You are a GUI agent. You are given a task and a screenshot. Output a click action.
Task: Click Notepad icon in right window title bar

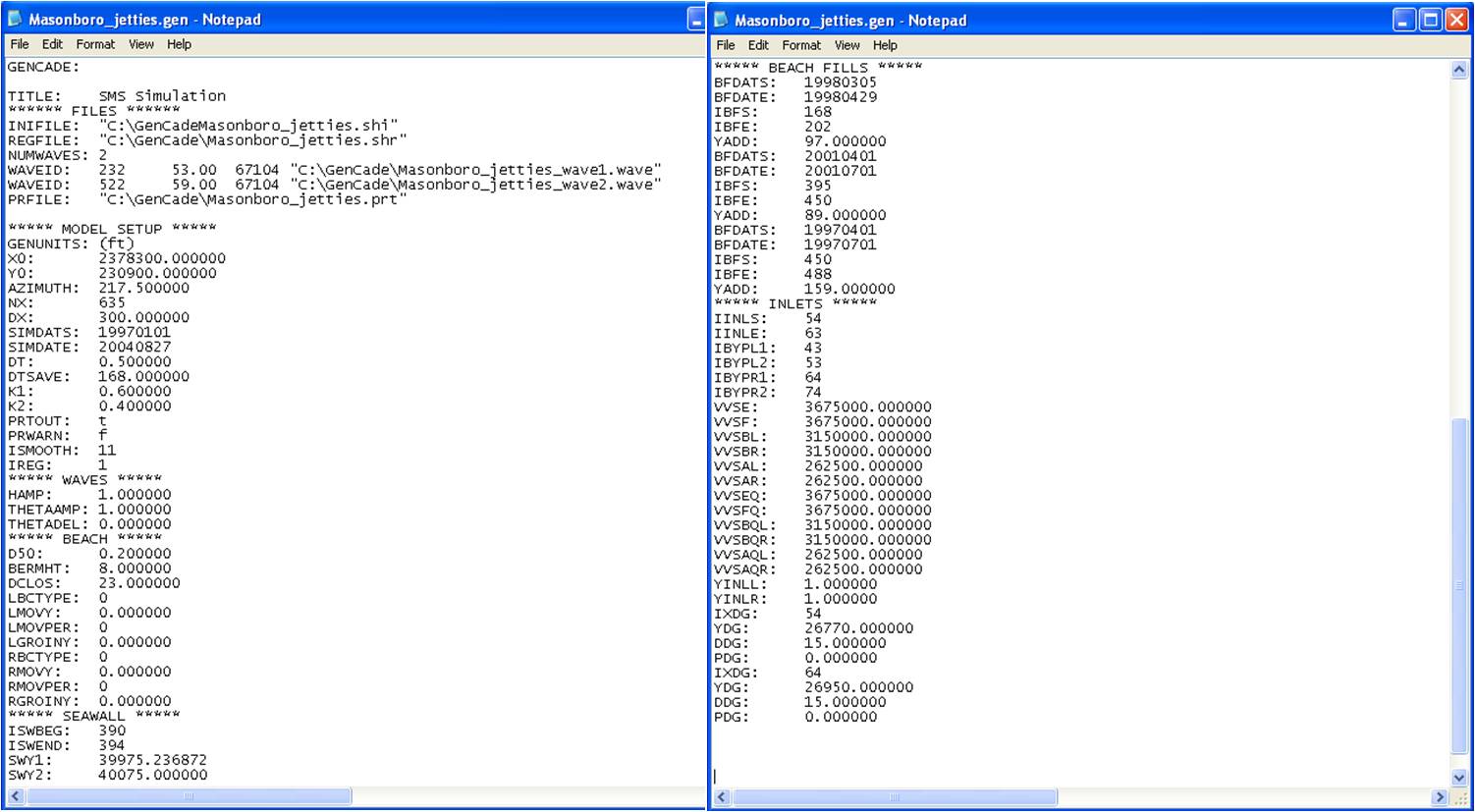722,20
